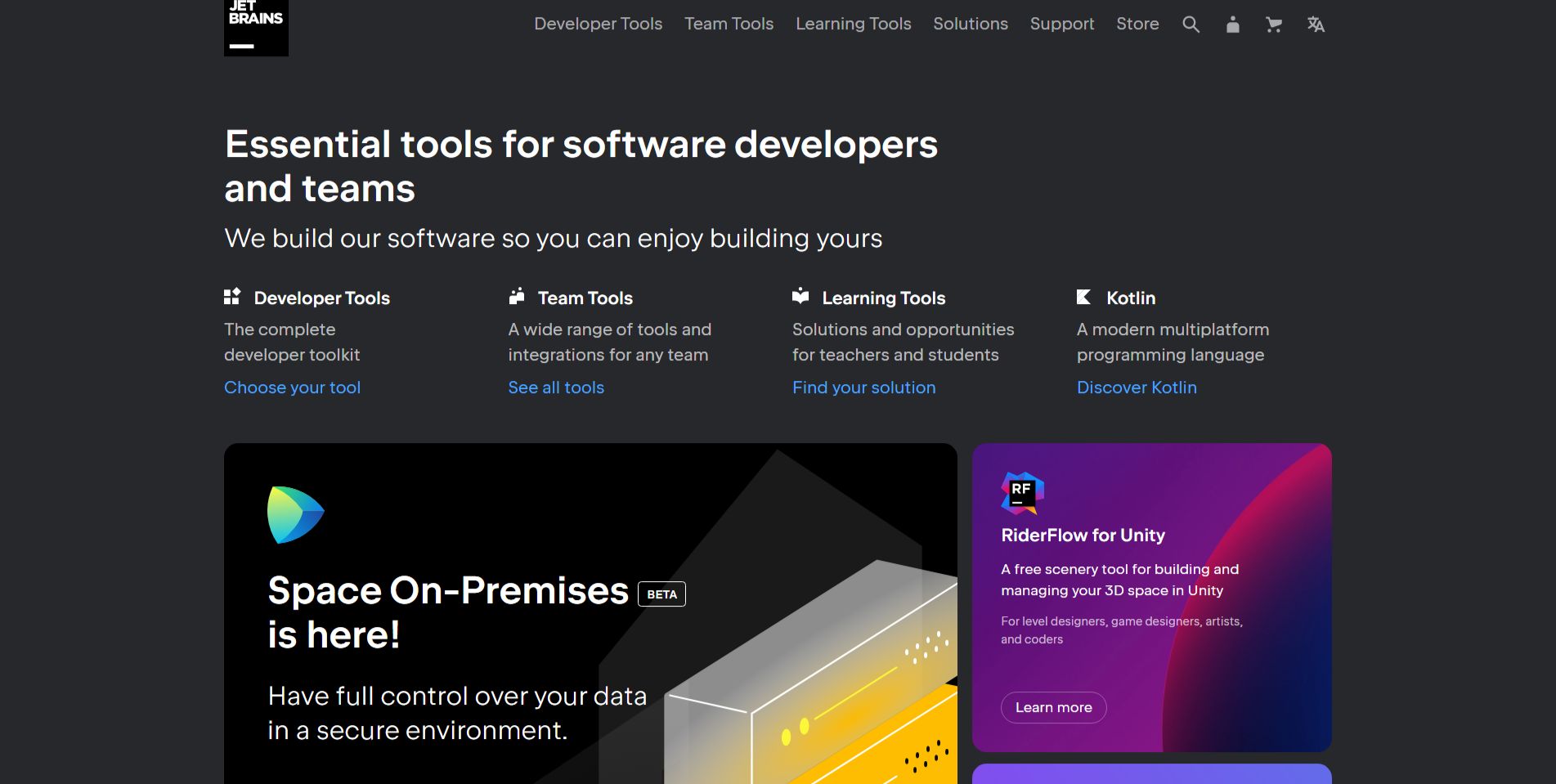Click the JetBrains logo

[x=256, y=28]
